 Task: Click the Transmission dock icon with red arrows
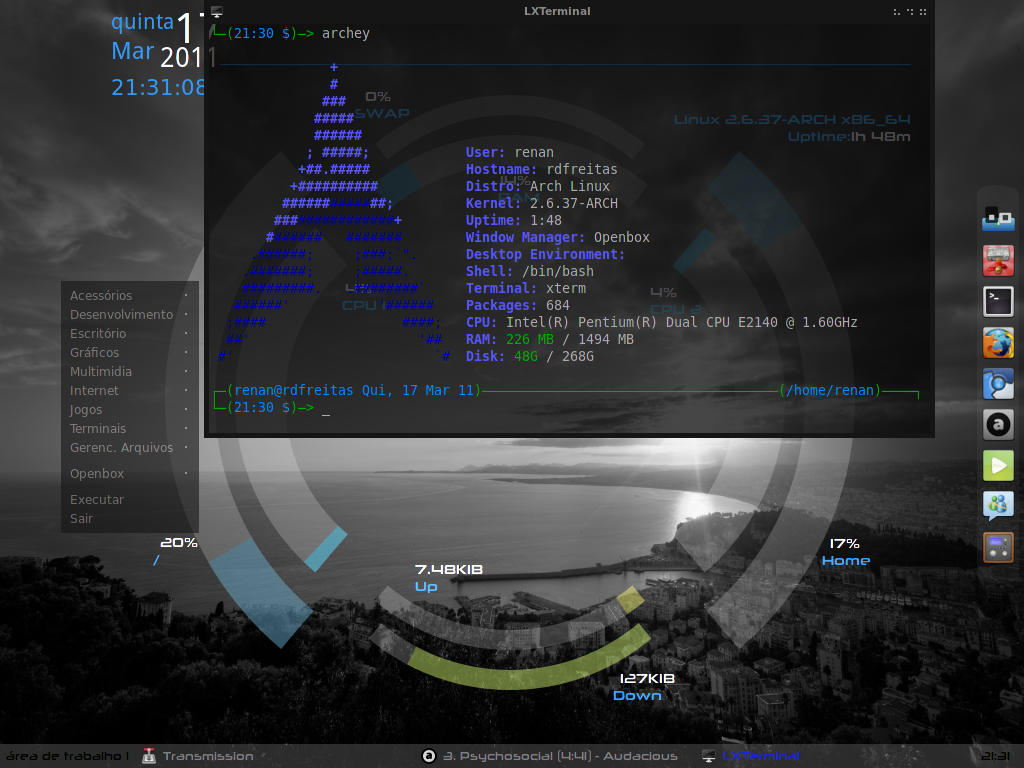point(998,261)
